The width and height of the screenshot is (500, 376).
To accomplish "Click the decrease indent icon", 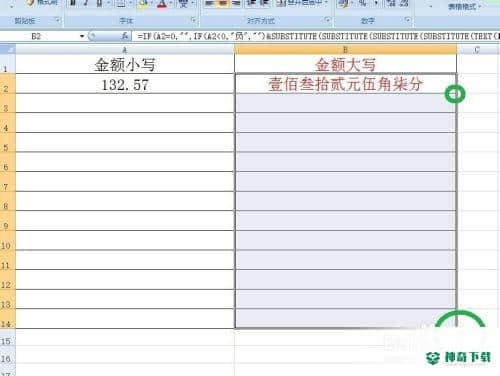I will coord(252,3).
